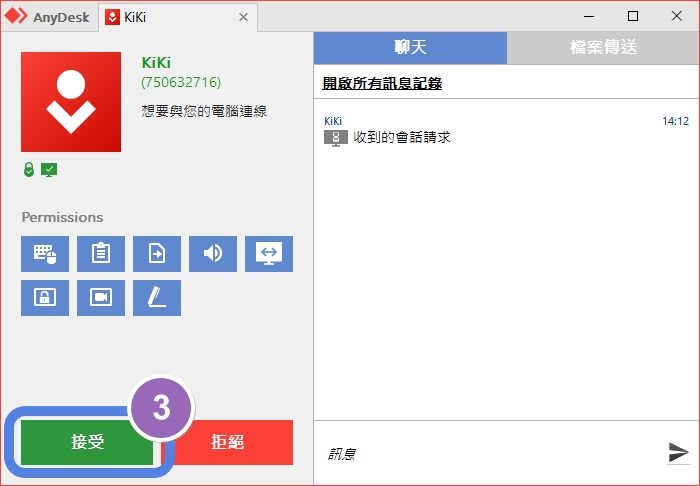Toggle clipboard access permission
This screenshot has height=486, width=700.
coord(101,254)
